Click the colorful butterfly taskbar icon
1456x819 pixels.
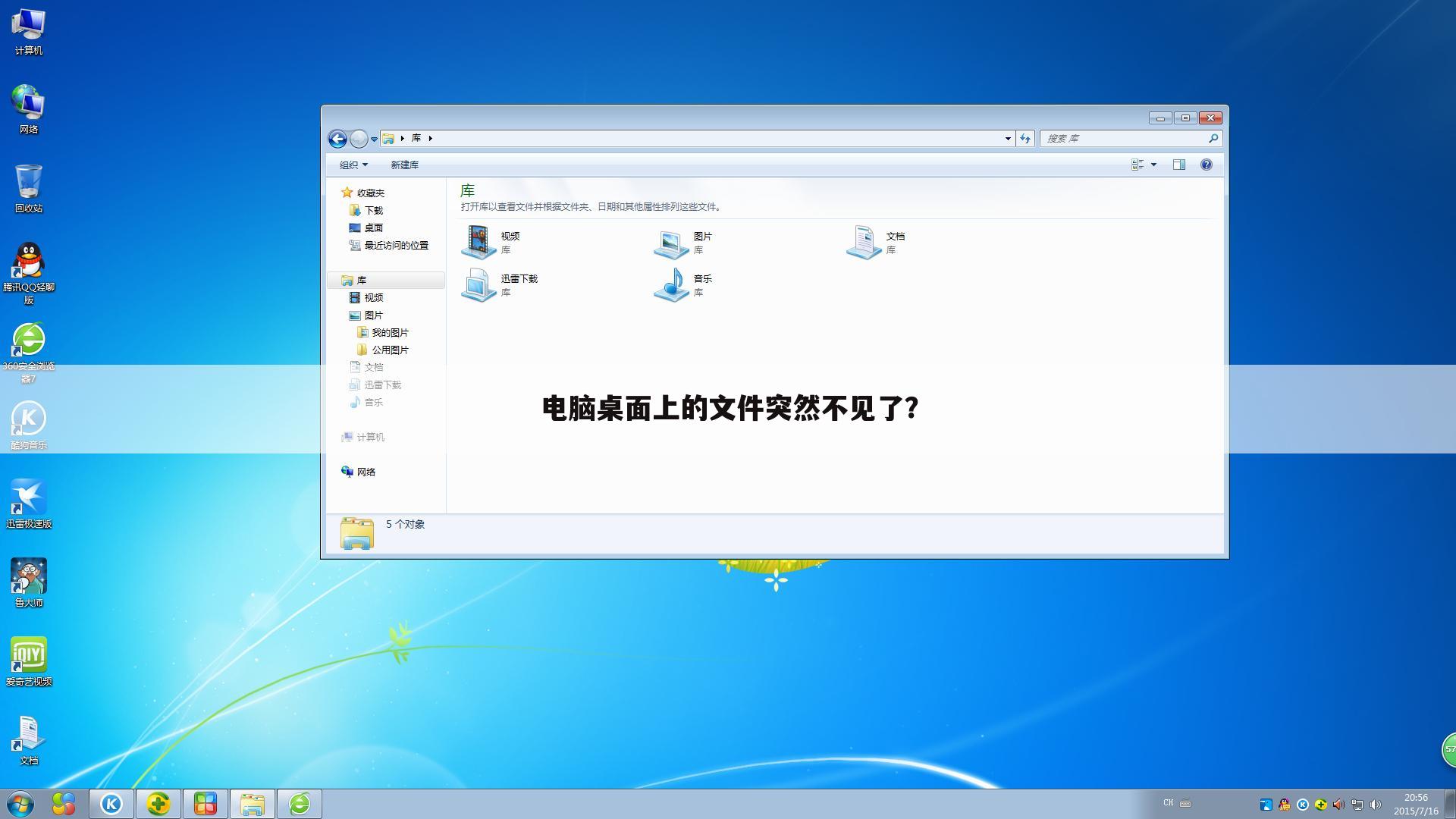pos(64,804)
